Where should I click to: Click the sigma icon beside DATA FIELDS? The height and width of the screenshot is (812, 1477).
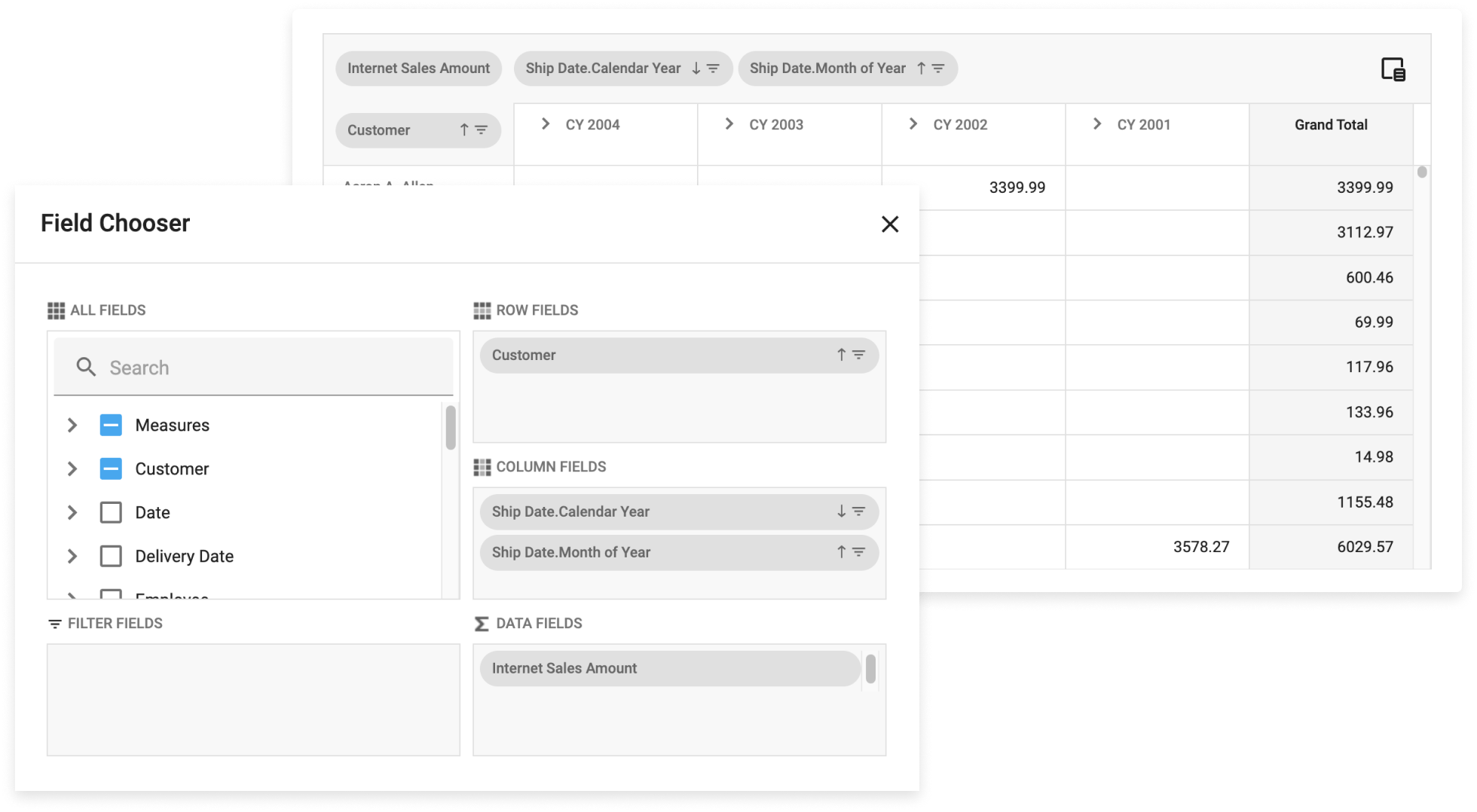480,623
